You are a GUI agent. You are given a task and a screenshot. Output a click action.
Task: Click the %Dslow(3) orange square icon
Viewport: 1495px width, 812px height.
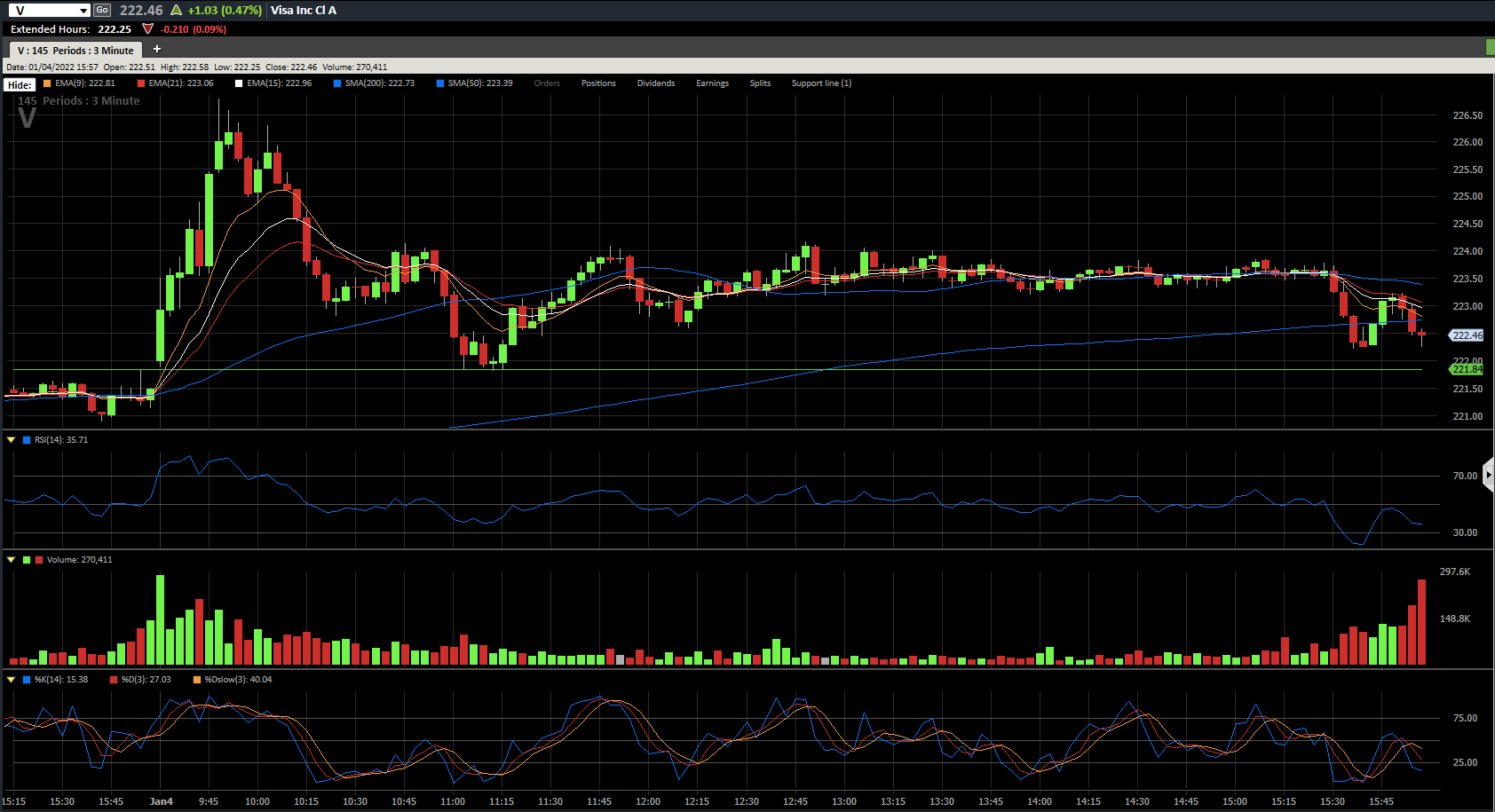[197, 680]
